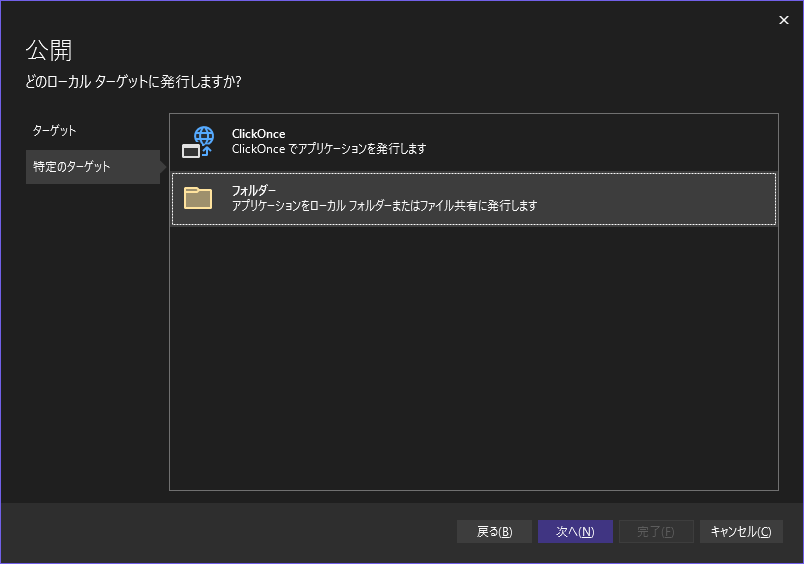Click the disabled 完了(F) button
This screenshot has width=804, height=564.
(x=656, y=532)
